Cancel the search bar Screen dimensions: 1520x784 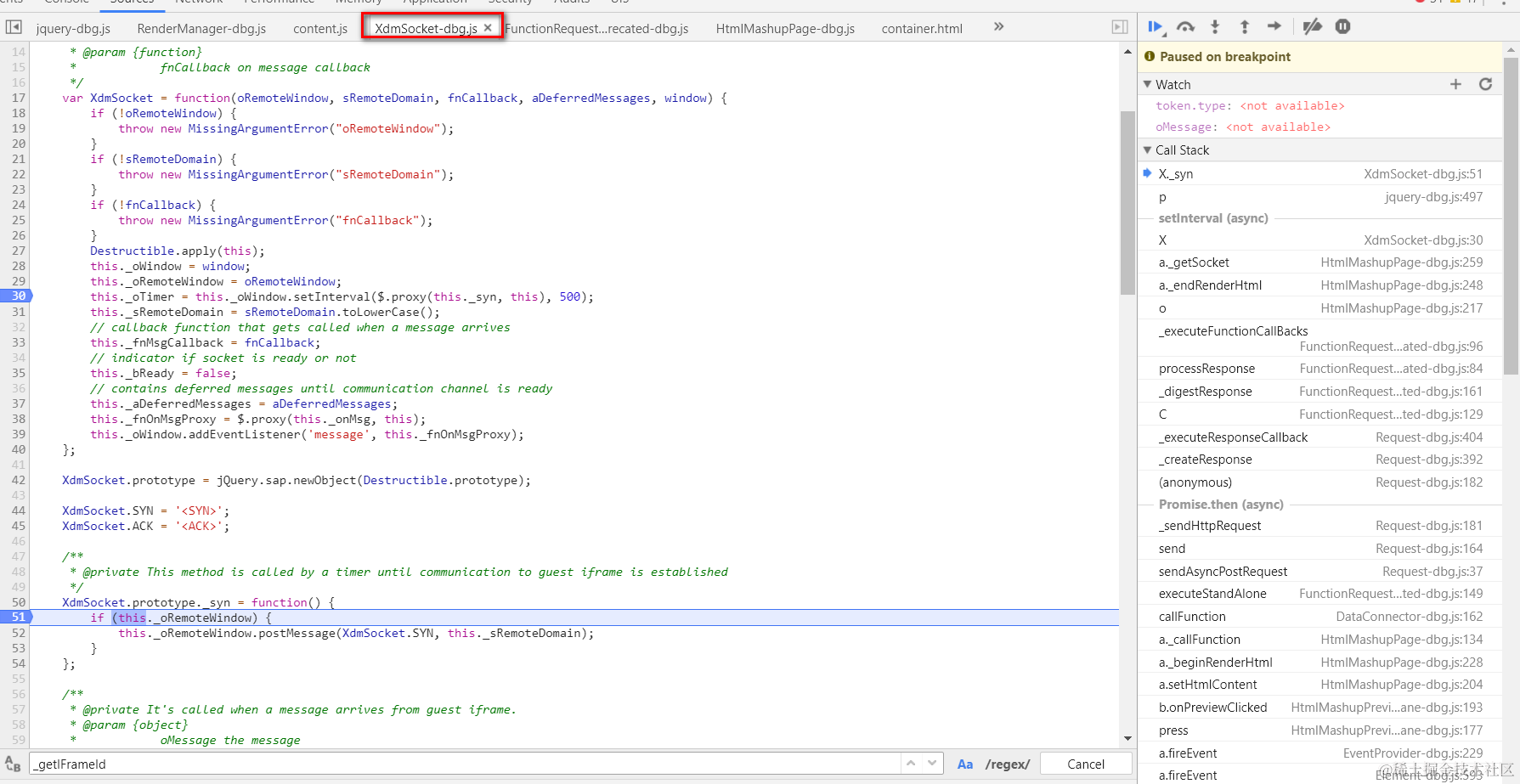click(x=1086, y=764)
